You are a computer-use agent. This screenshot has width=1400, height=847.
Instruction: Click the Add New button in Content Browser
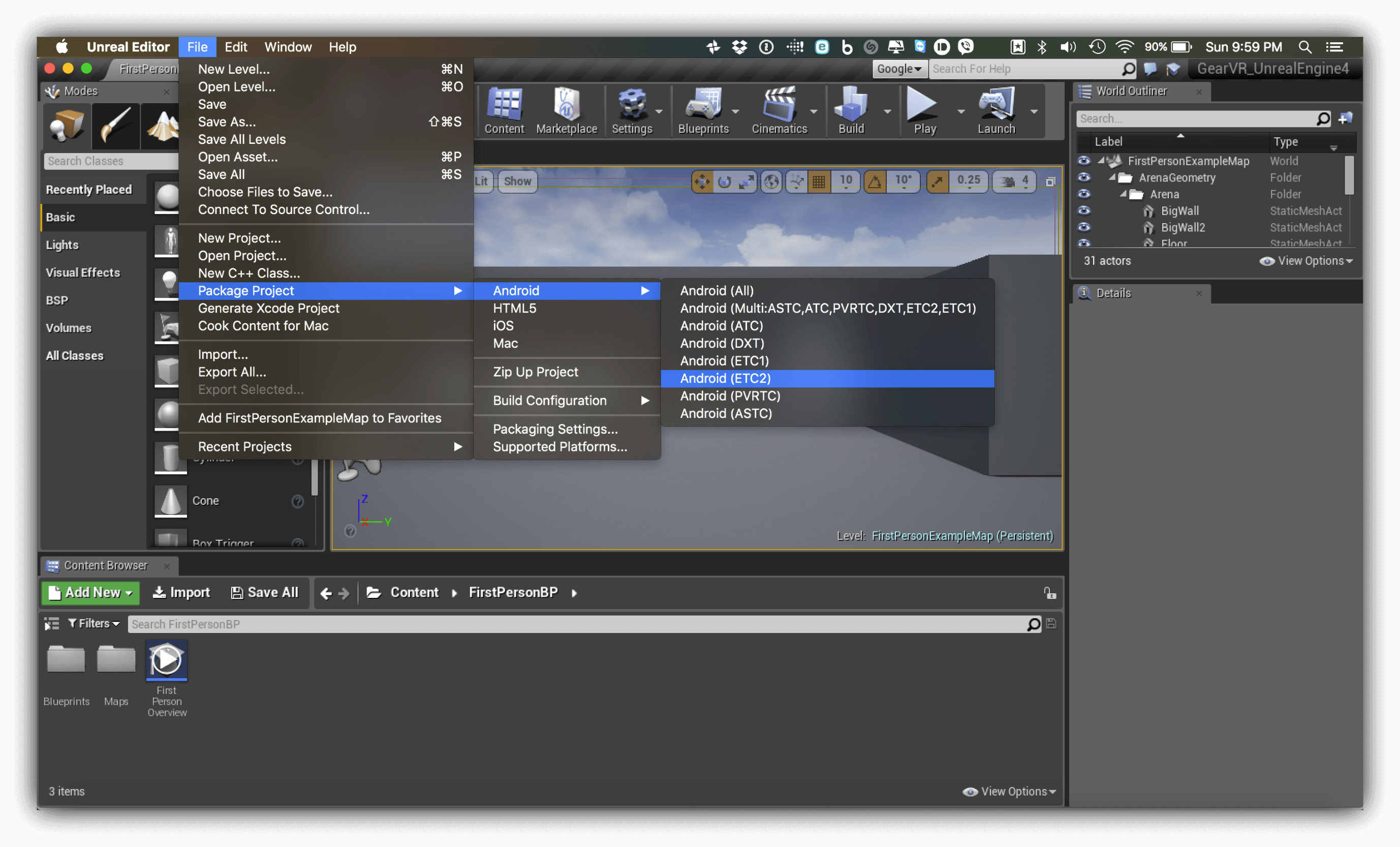click(90, 592)
